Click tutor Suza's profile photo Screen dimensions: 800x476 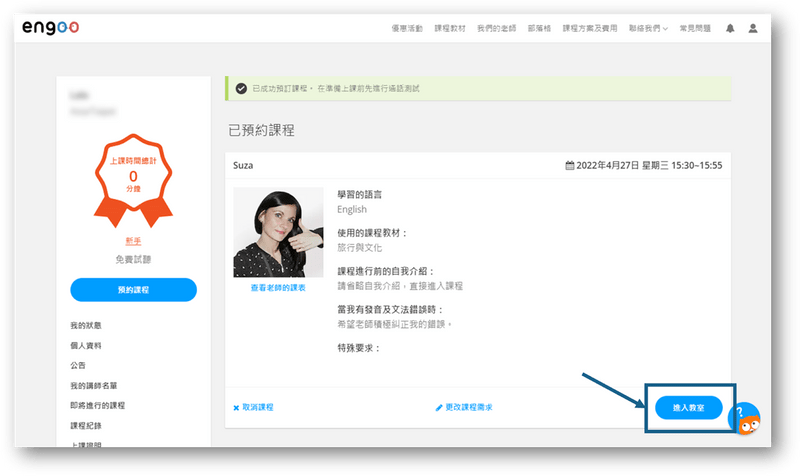coord(278,232)
